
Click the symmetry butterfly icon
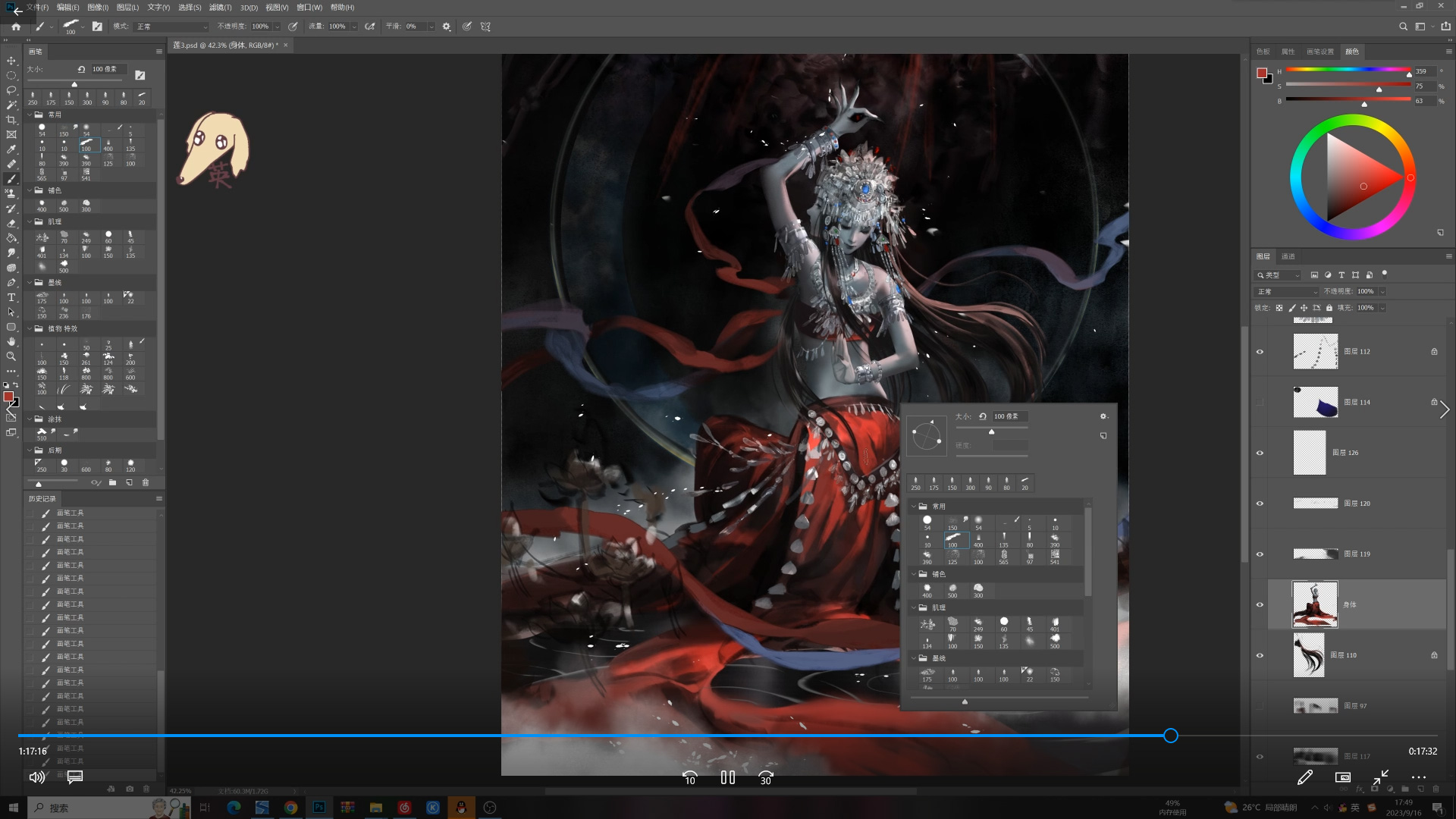pyautogui.click(x=485, y=27)
